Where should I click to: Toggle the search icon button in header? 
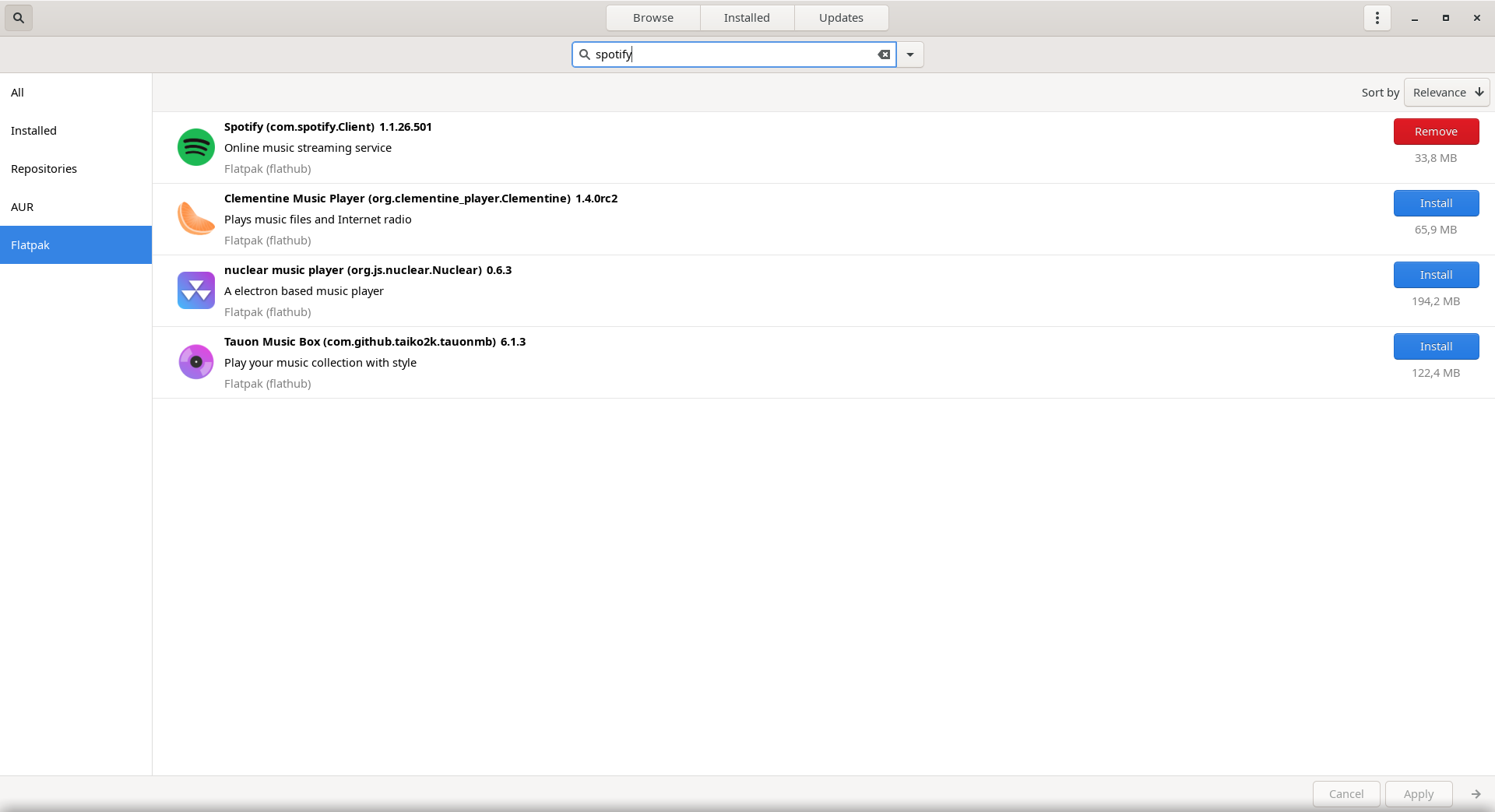(x=19, y=18)
